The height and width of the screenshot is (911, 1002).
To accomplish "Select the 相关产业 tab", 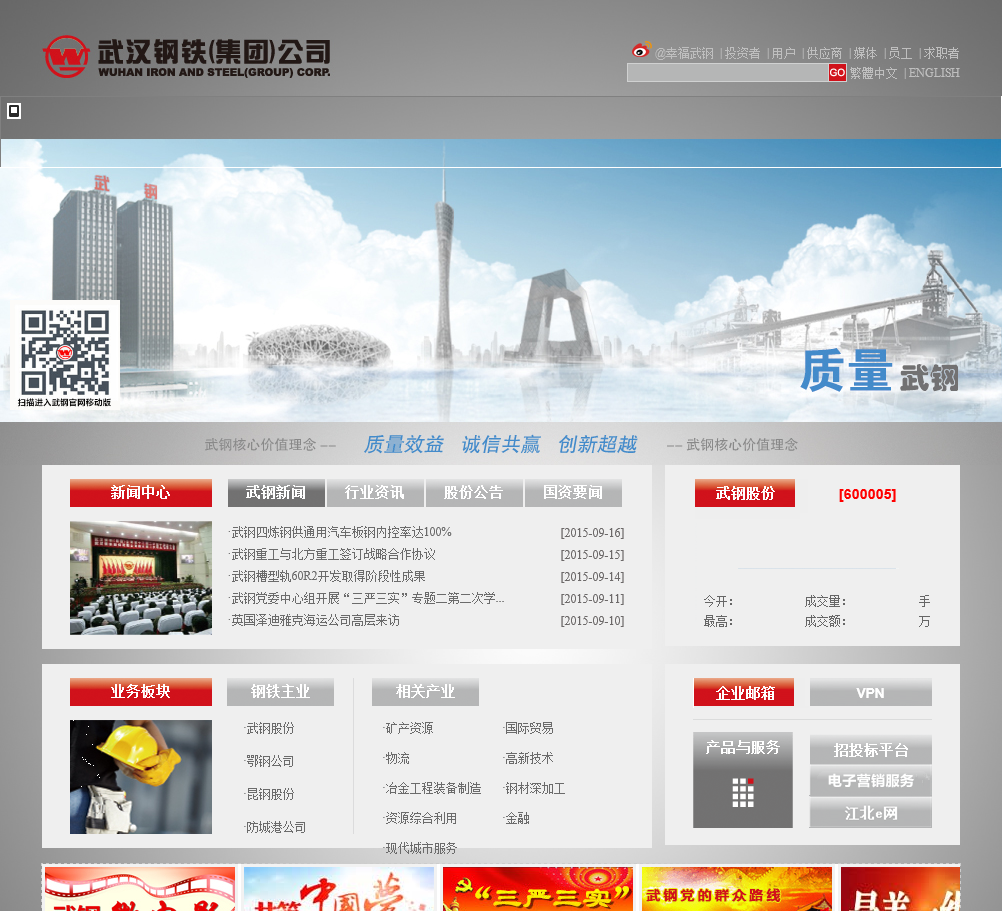I will pos(425,692).
